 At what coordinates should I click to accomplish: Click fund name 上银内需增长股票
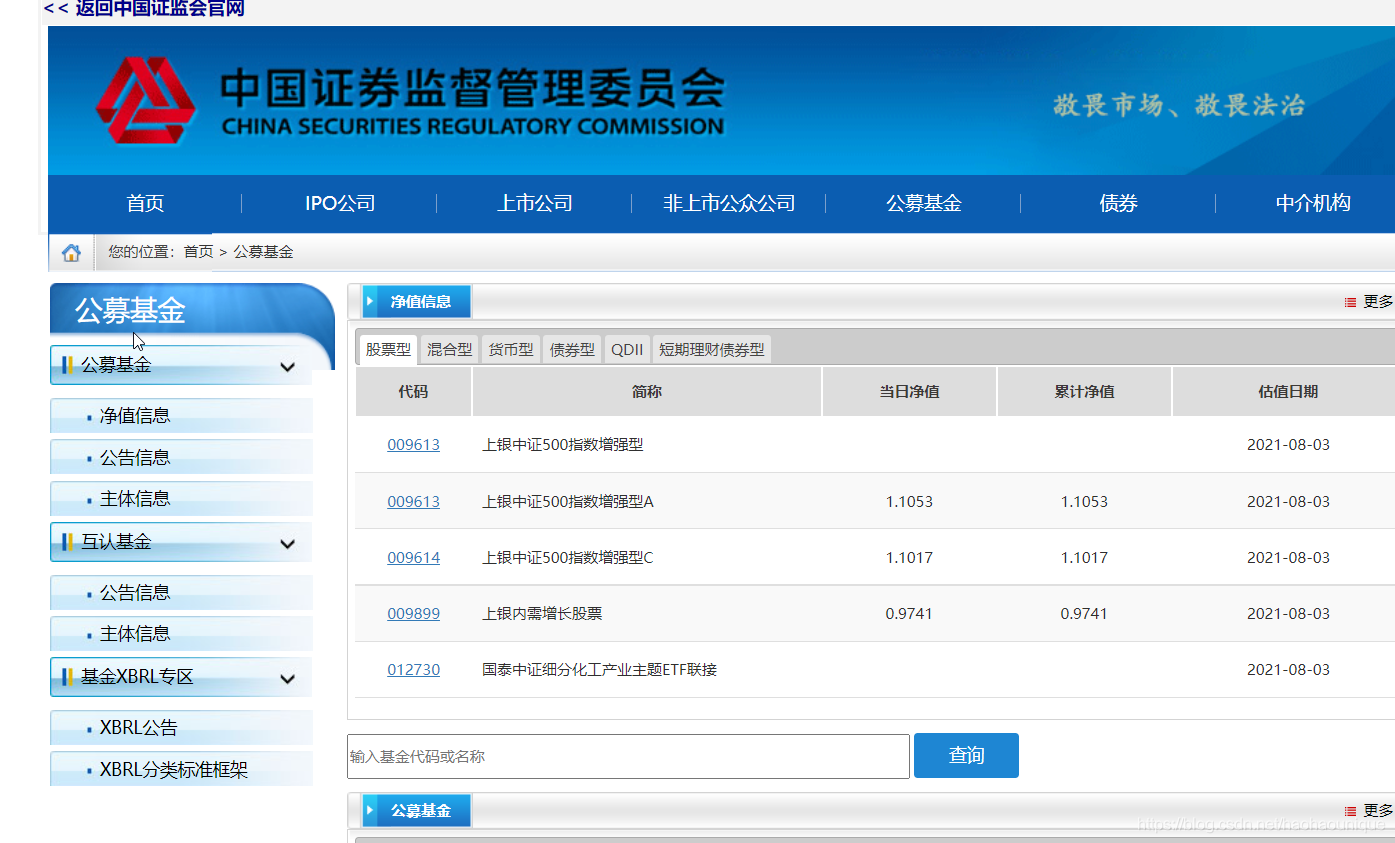542,614
